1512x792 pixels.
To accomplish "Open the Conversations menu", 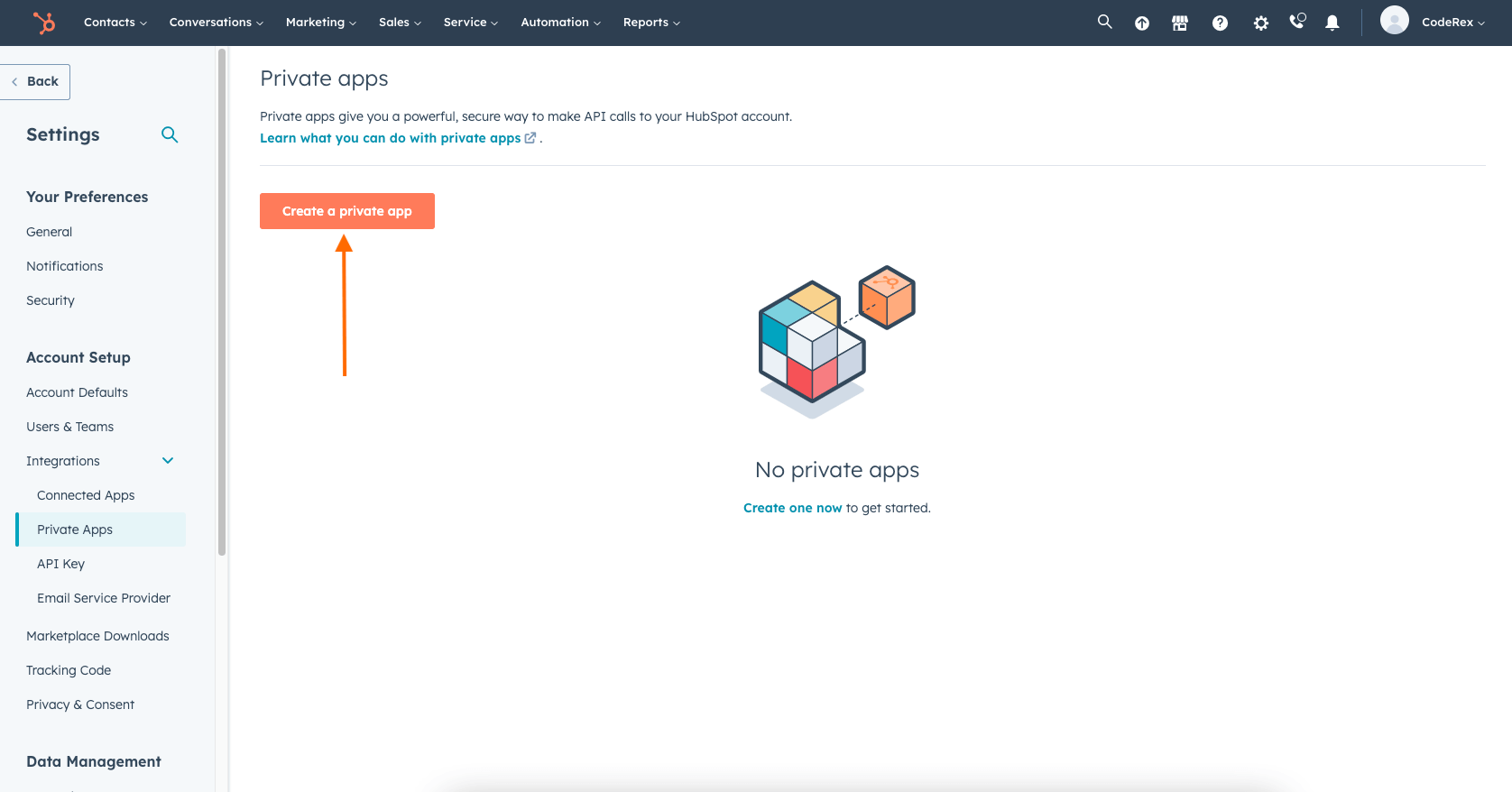I will coord(217,23).
